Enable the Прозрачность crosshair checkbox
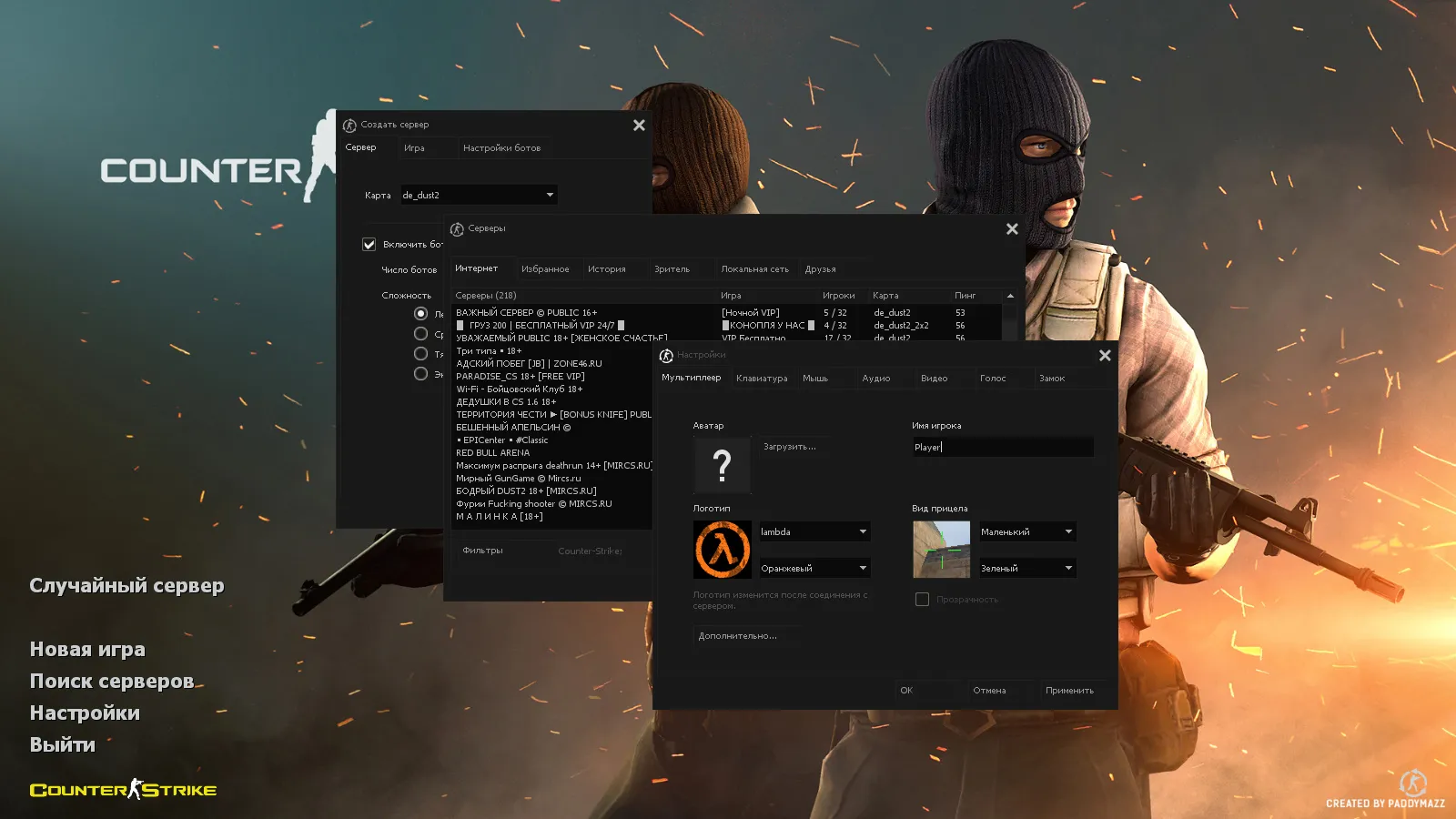 point(922,600)
